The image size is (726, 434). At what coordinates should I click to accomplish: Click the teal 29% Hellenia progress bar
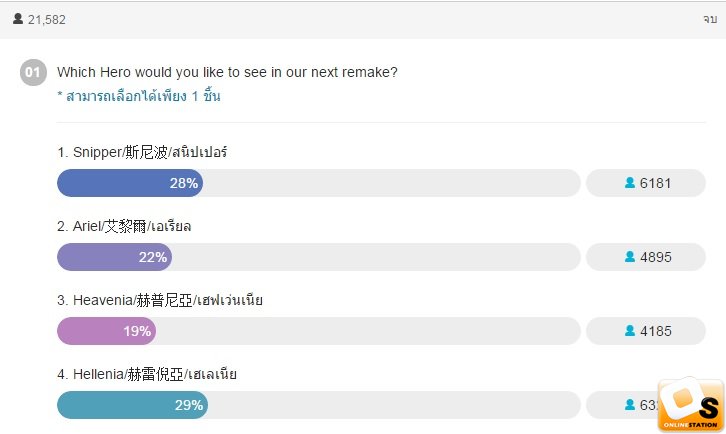click(x=132, y=405)
